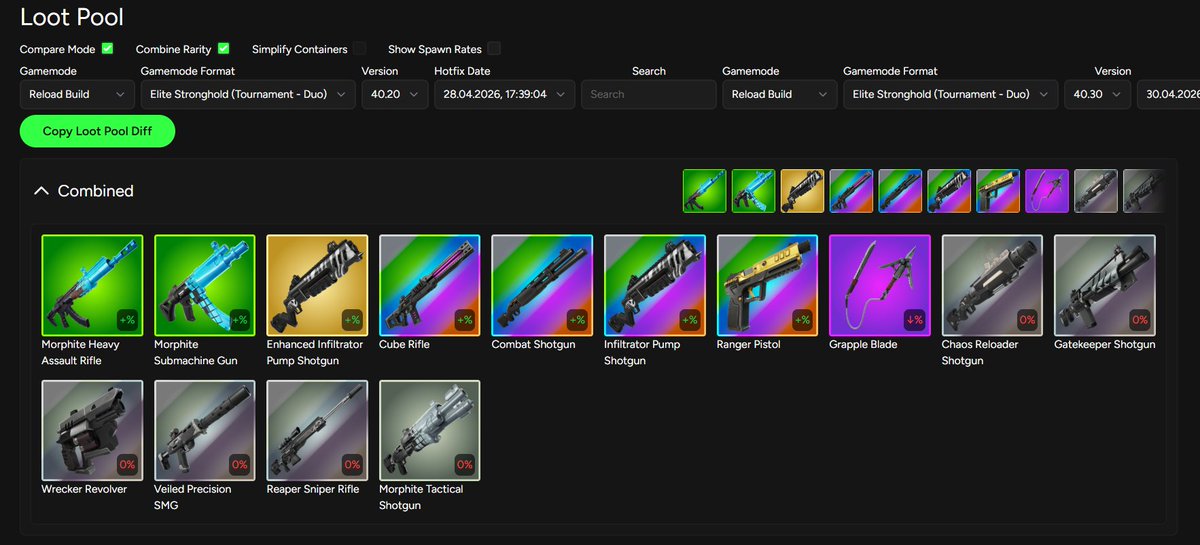Screen dimensions: 1200x545
Task: Click the Loot Pool page heading
Action: [x=72, y=16]
